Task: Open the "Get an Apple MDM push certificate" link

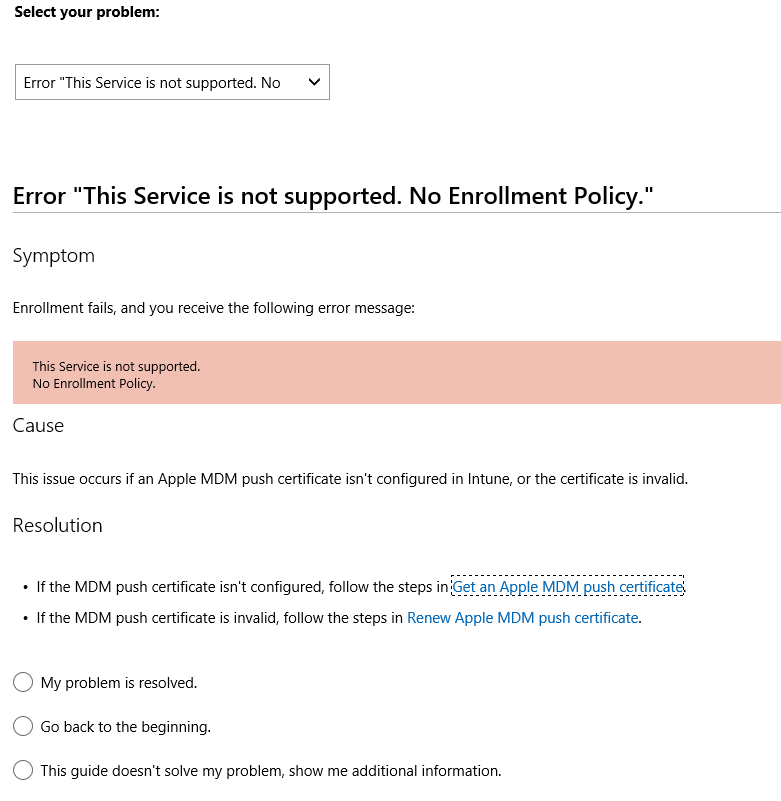Action: pos(568,586)
